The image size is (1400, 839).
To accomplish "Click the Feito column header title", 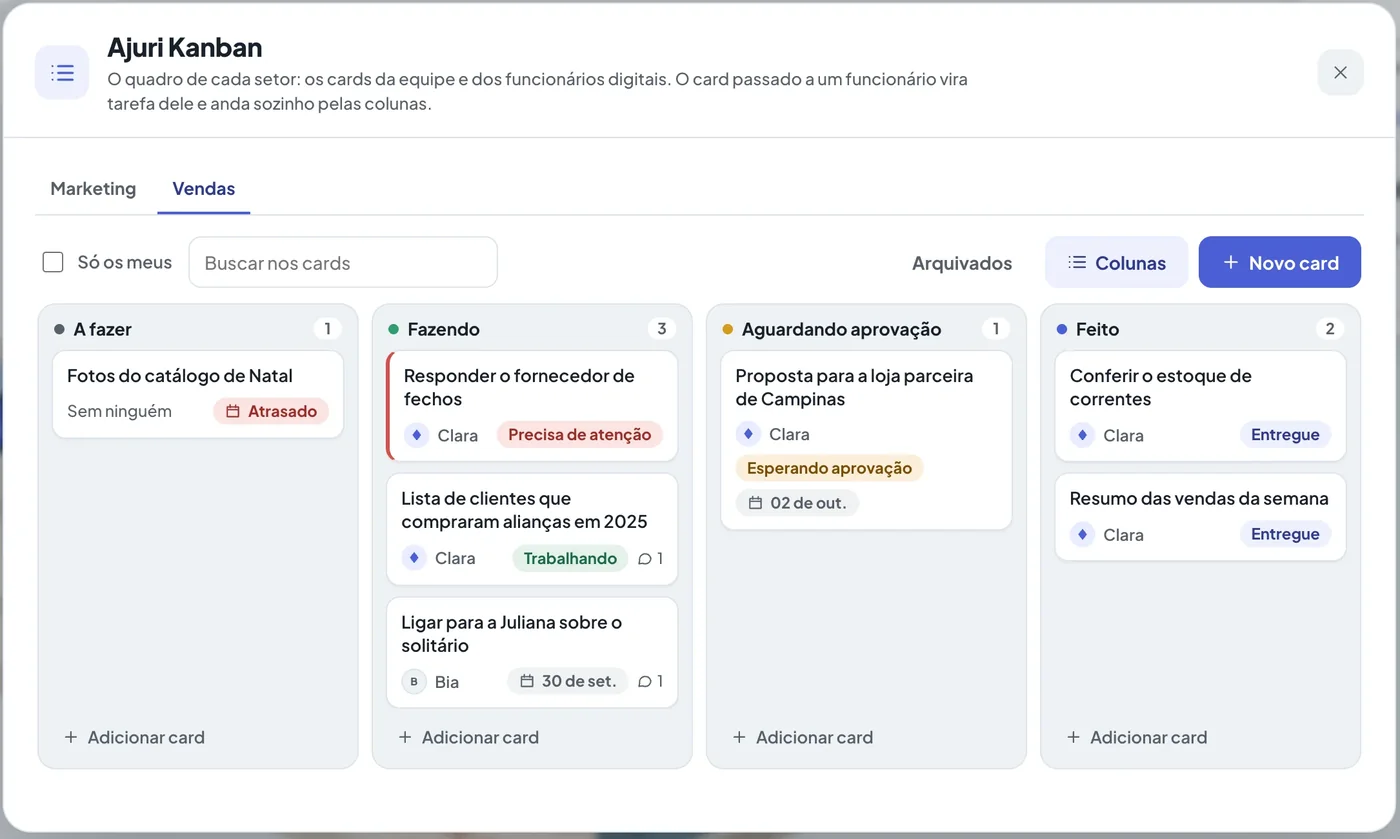I will click(x=1097, y=329).
